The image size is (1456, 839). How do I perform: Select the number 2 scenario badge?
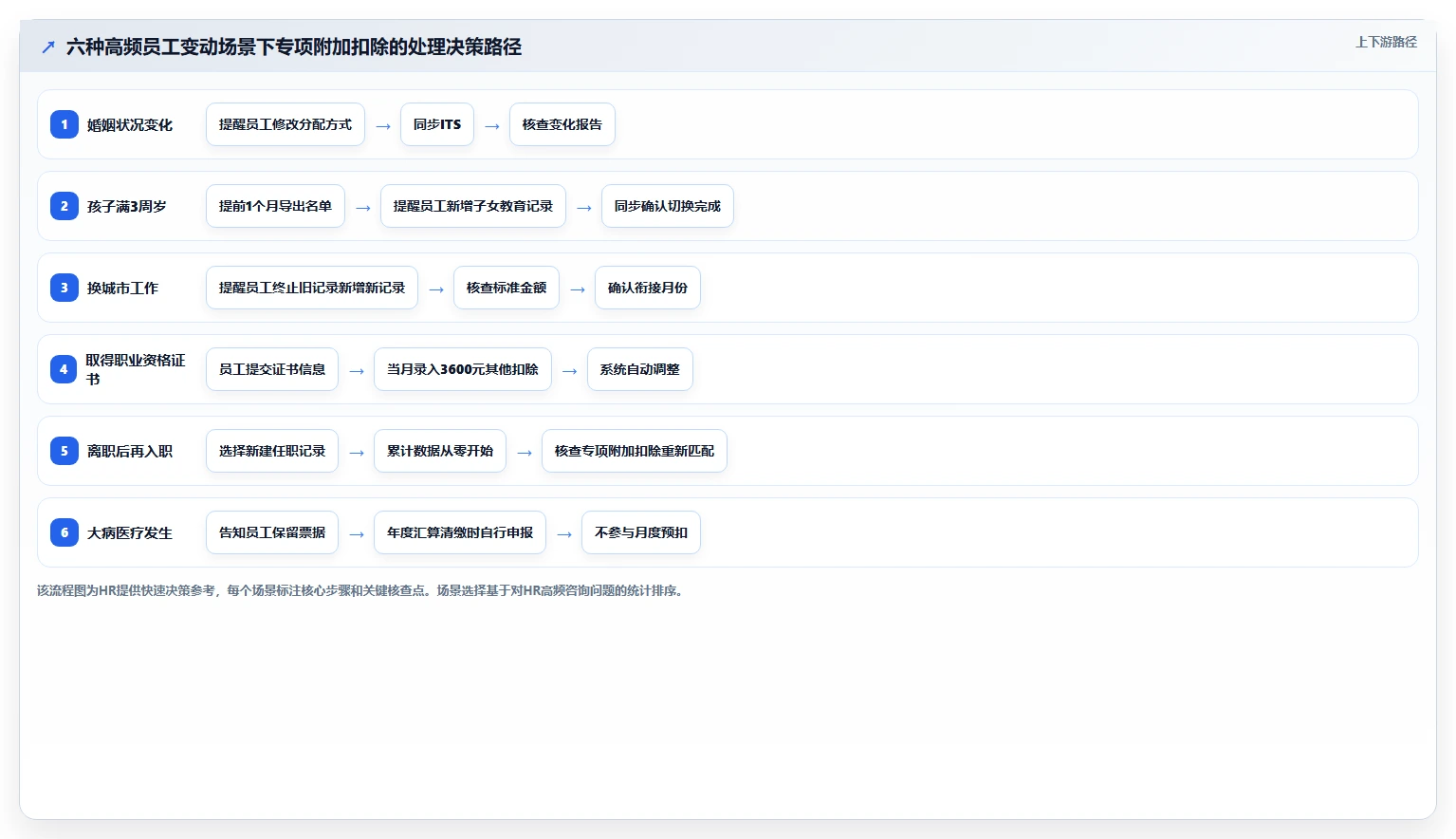65,206
